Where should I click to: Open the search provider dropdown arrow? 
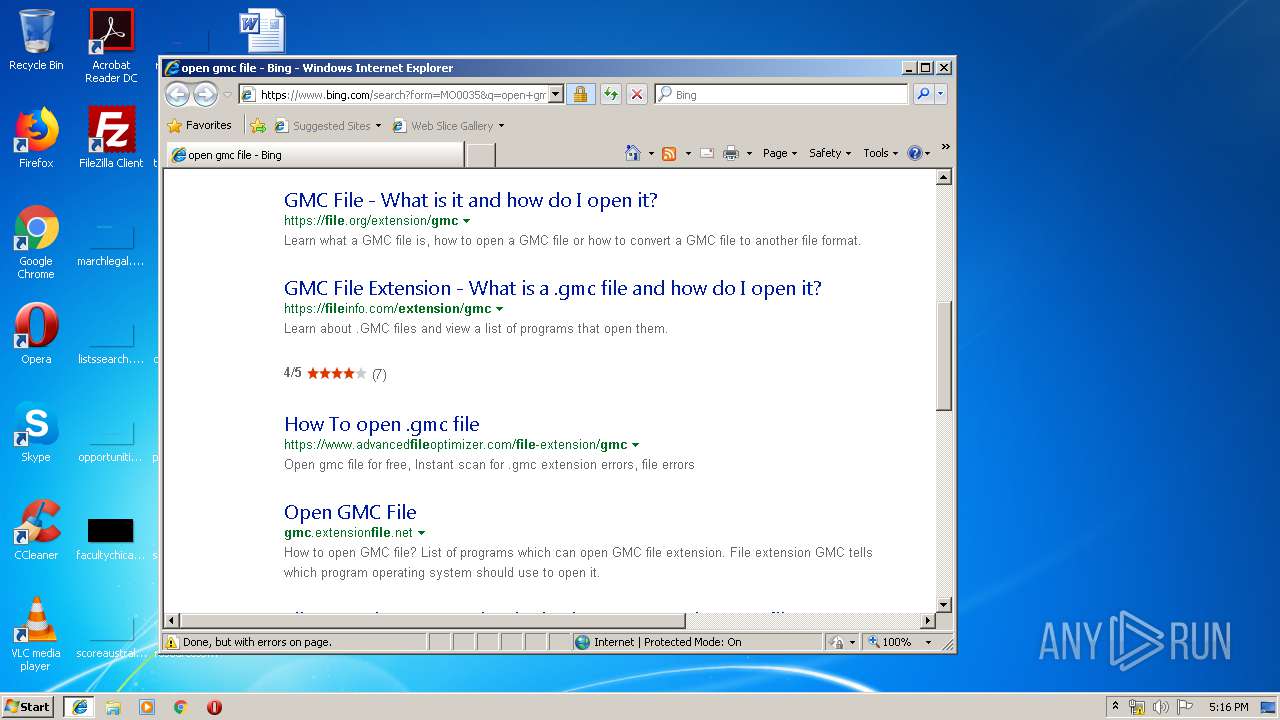tap(941, 95)
